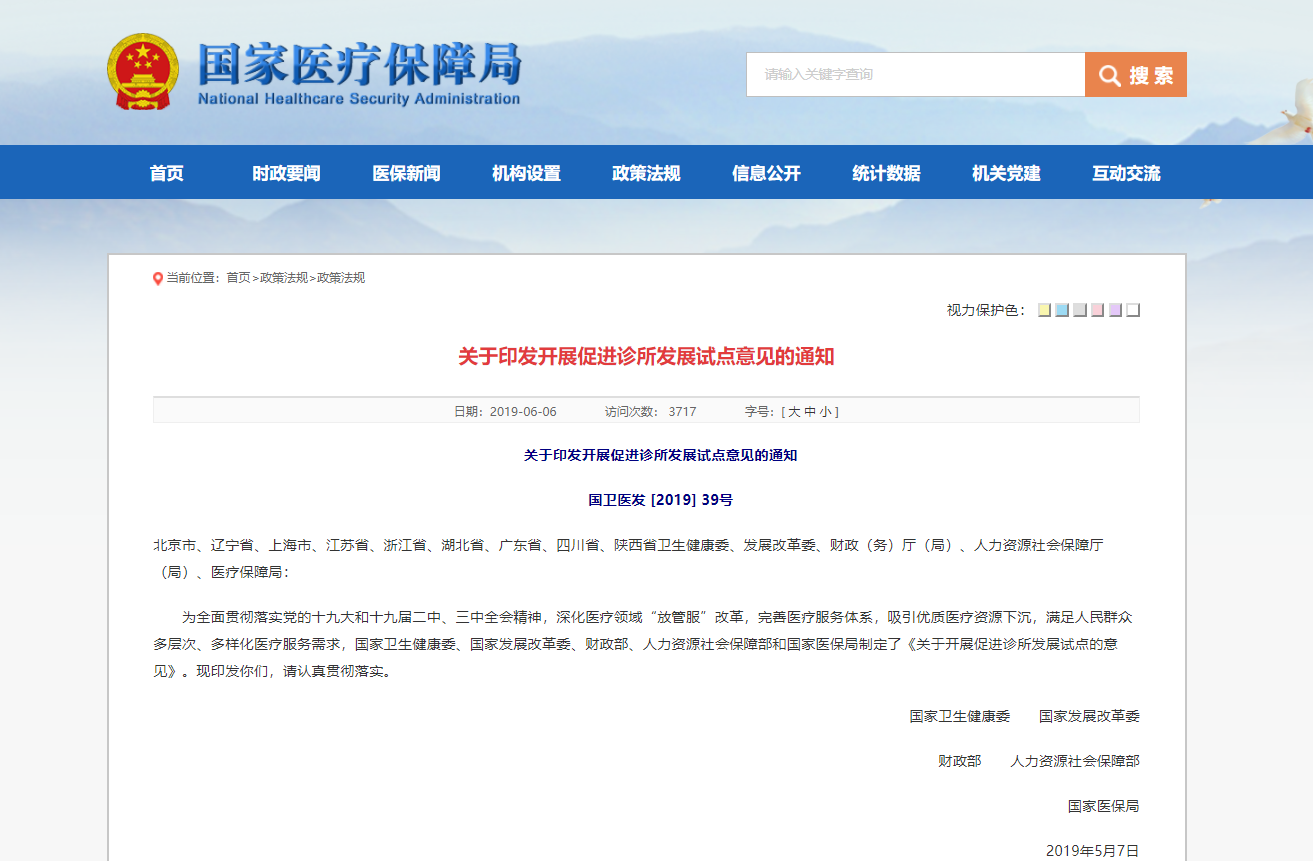Click the closing date 2019年5月7日
Viewport: 1313px width, 861px height.
[x=1093, y=851]
